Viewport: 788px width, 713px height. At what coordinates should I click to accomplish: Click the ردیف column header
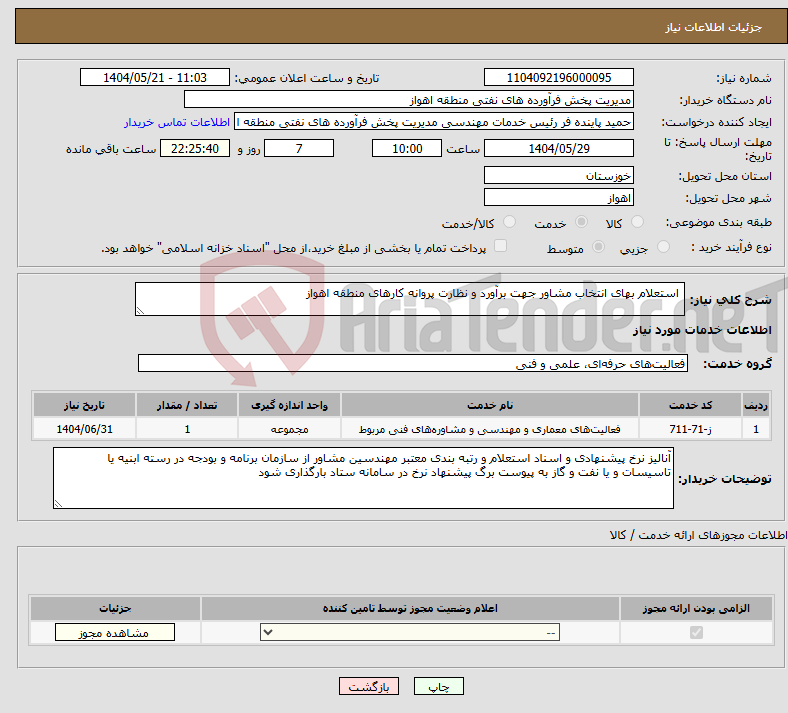point(756,405)
